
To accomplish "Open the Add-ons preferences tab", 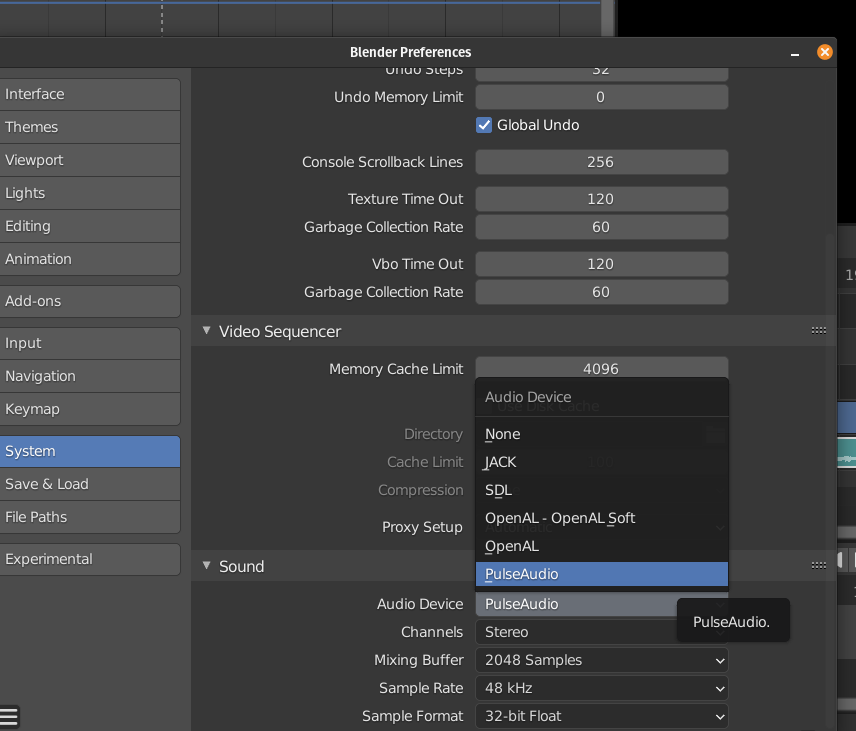I will point(90,301).
